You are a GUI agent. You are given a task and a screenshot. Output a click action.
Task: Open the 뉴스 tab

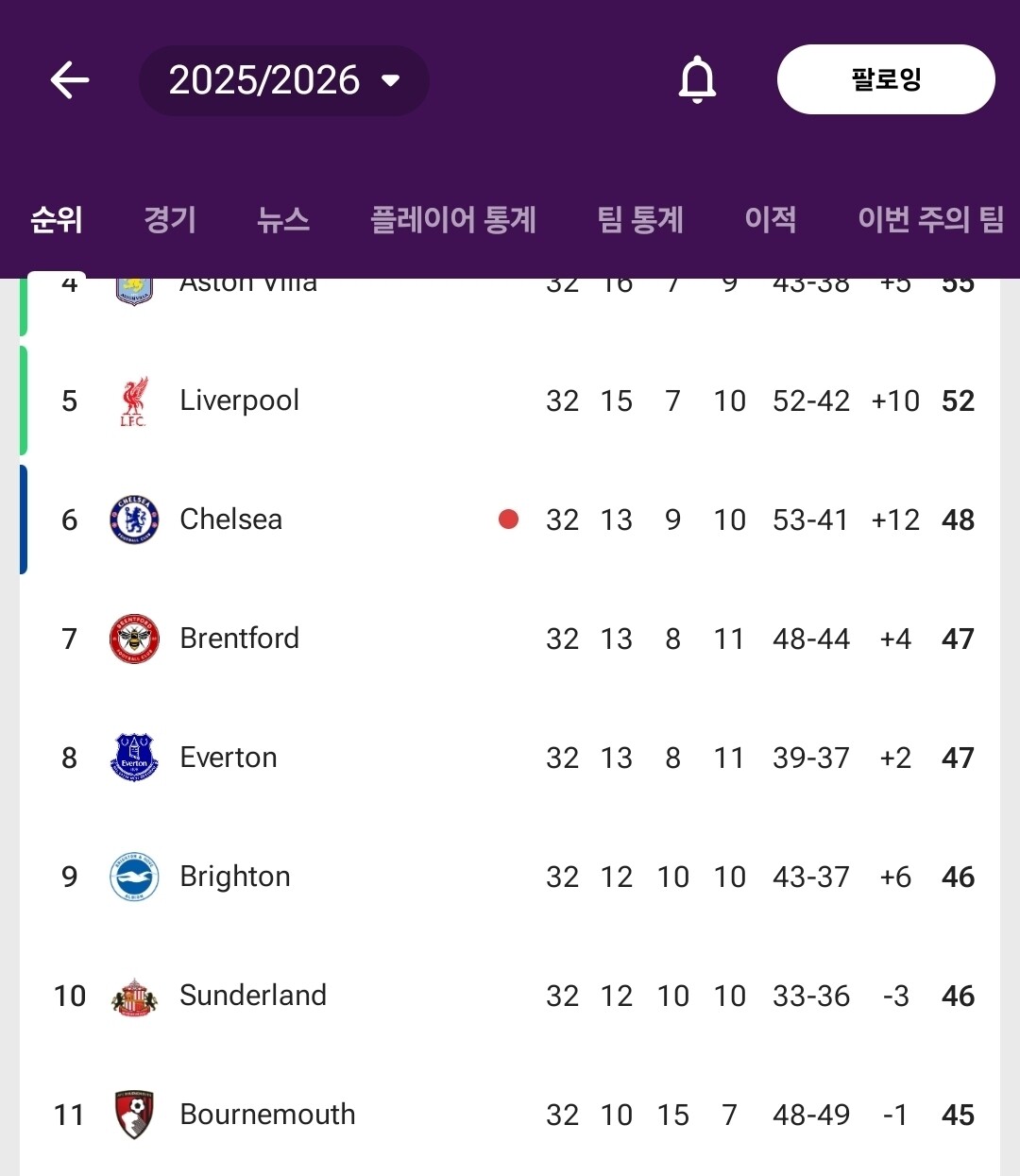click(283, 219)
